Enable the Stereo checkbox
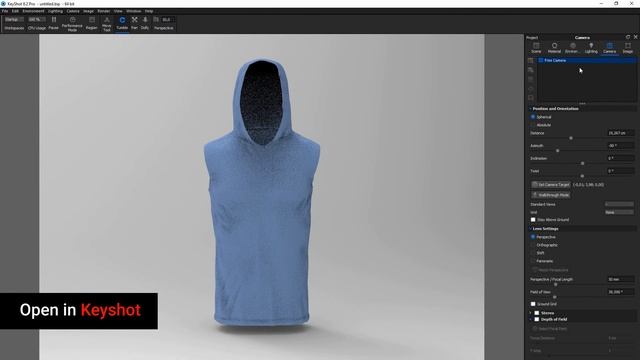Viewport: 640px width, 360px height. [537, 313]
